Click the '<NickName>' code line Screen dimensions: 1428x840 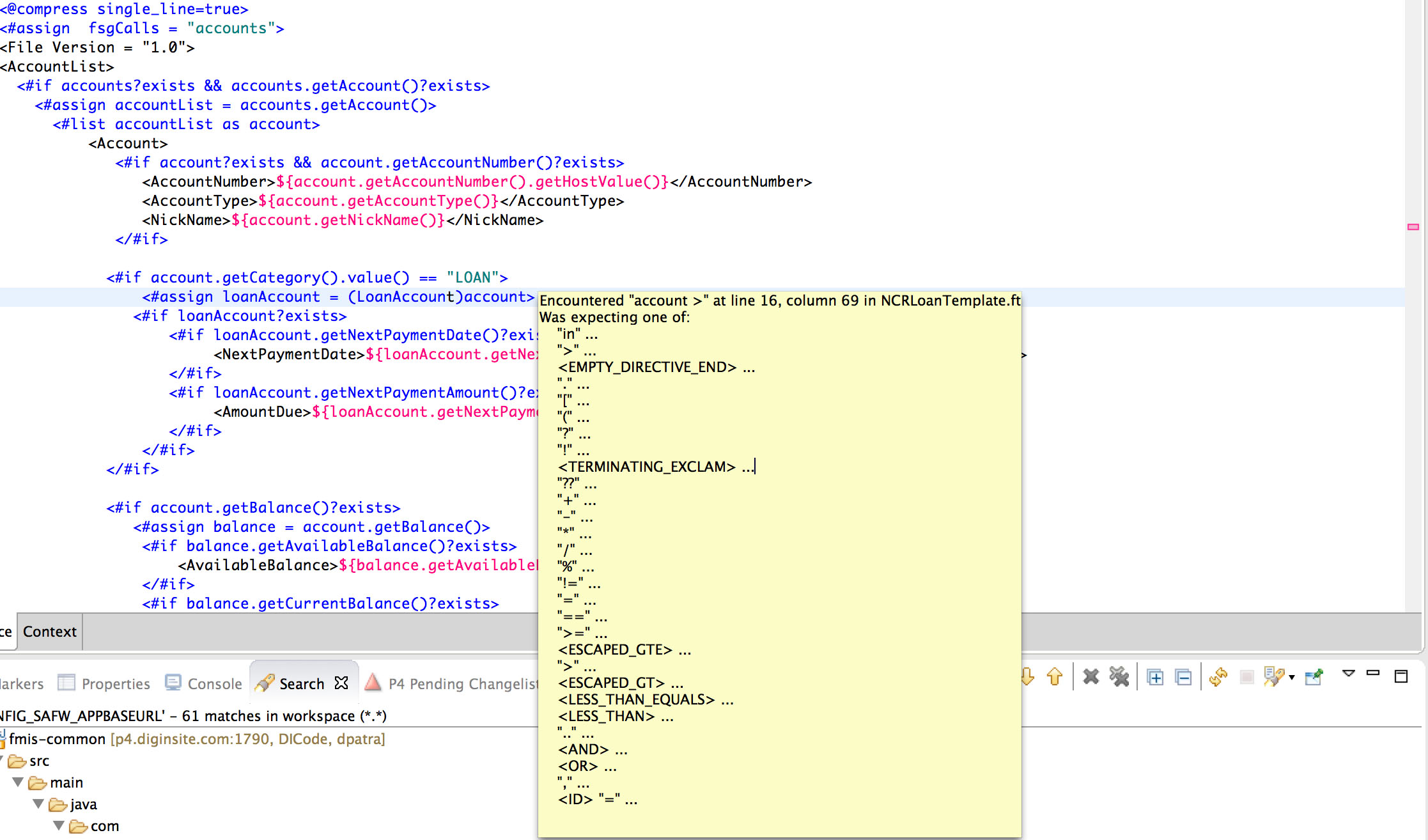(343, 220)
